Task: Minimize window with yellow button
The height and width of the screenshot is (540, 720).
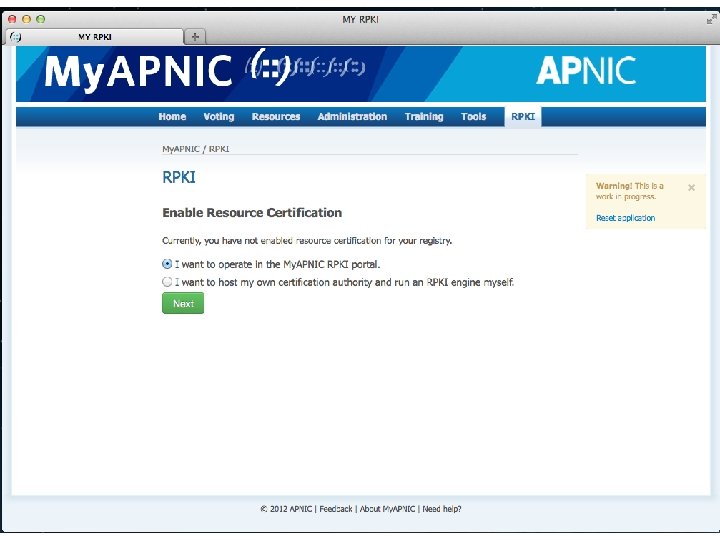Action: tap(27, 19)
